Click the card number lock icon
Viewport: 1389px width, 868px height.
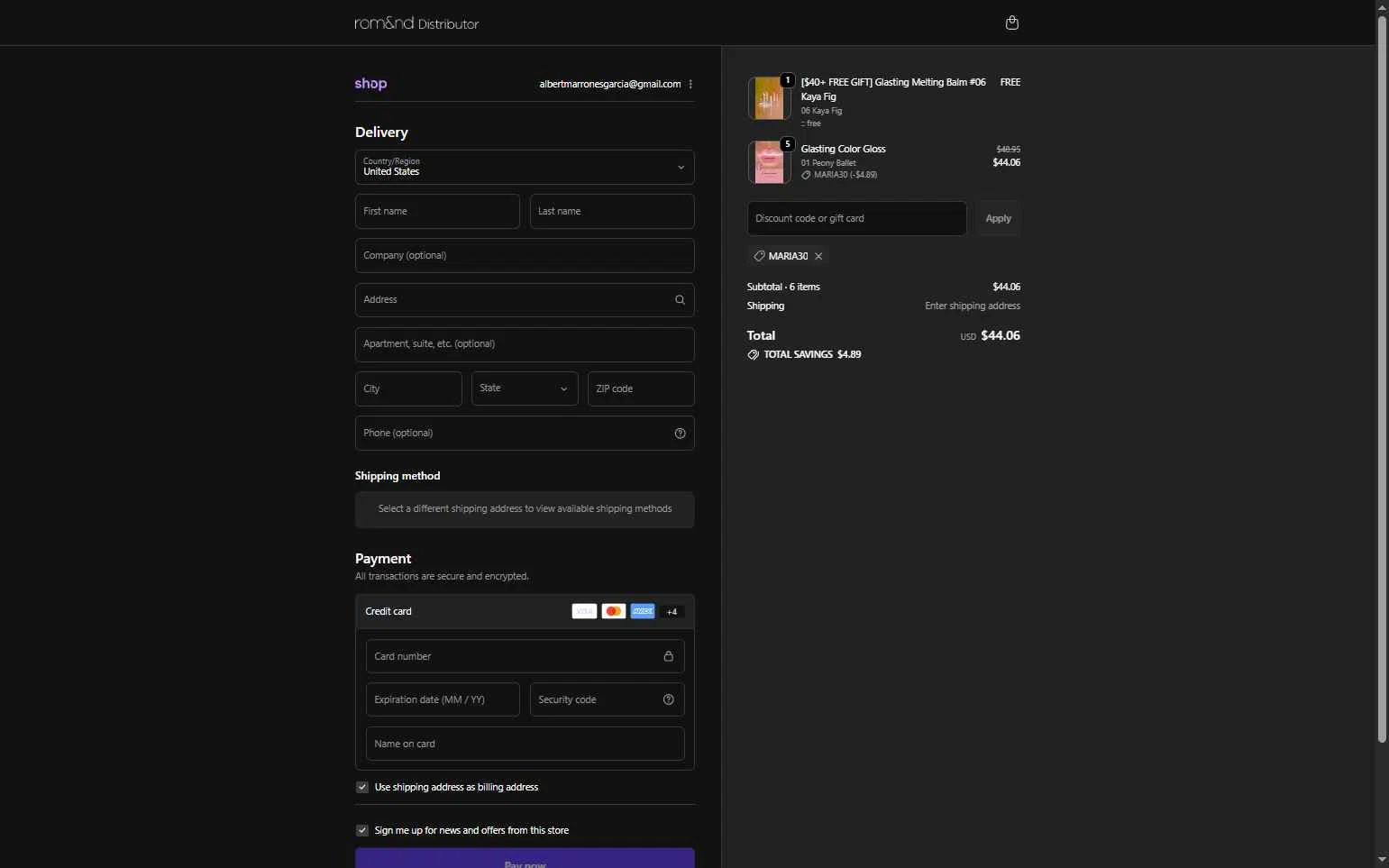[668, 656]
